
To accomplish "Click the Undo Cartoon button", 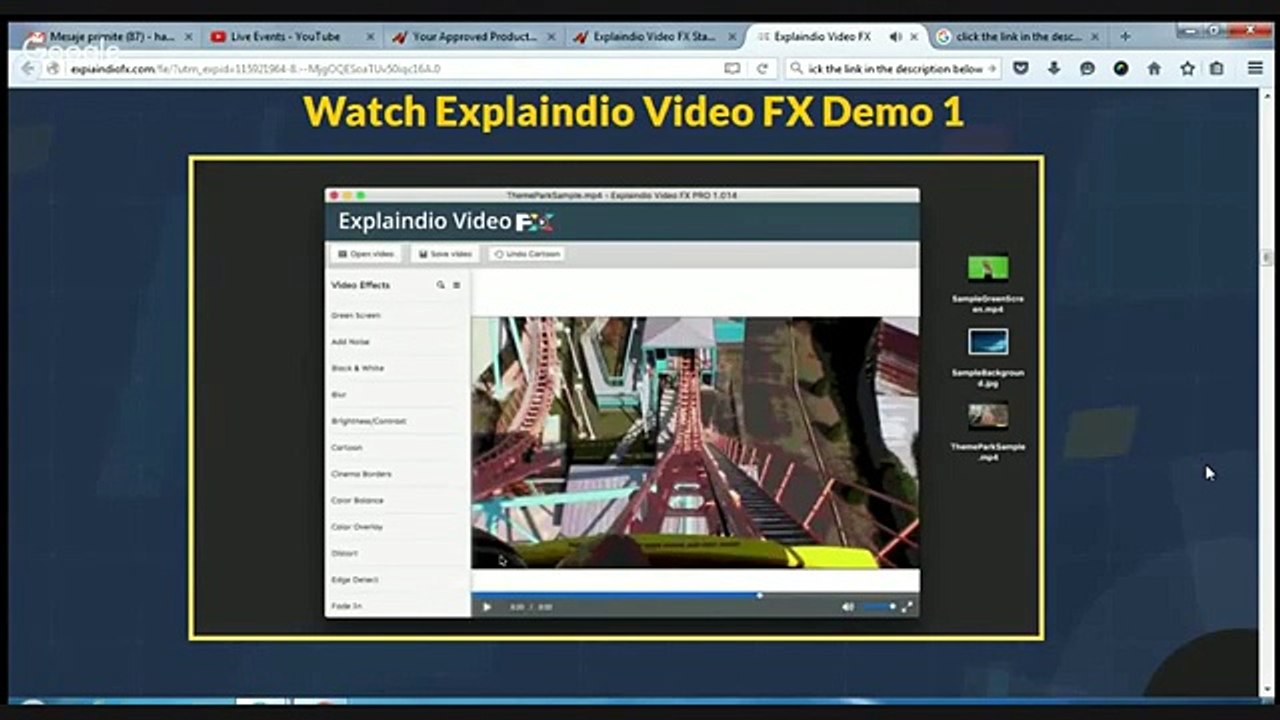I will point(527,254).
